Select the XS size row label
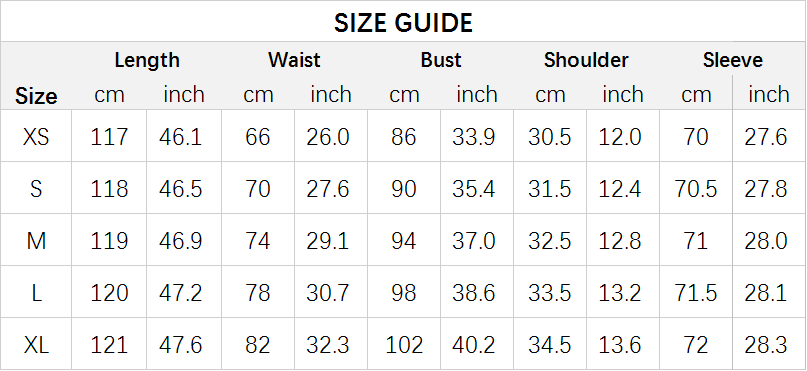This screenshot has height=371, width=807. point(36,137)
